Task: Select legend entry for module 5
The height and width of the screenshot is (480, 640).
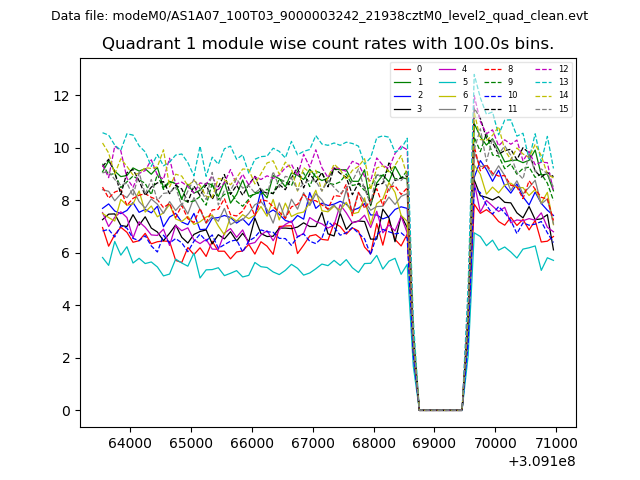Action: coord(455,82)
